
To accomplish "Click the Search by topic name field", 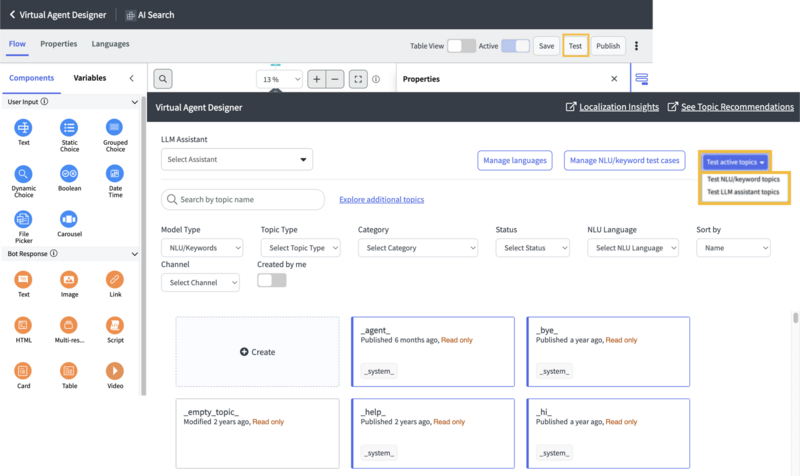I will 243,199.
